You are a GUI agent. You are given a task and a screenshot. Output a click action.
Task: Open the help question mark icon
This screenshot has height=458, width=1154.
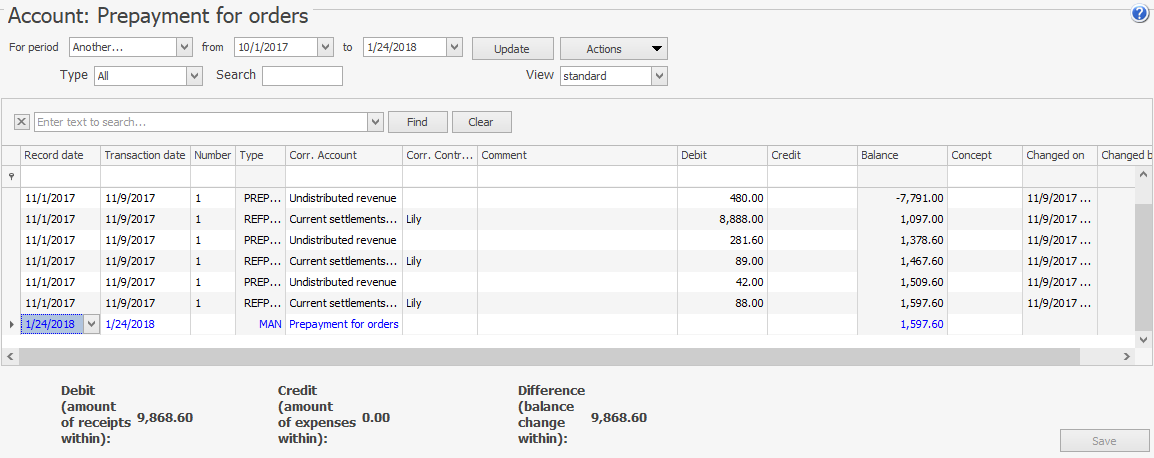pos(1140,14)
